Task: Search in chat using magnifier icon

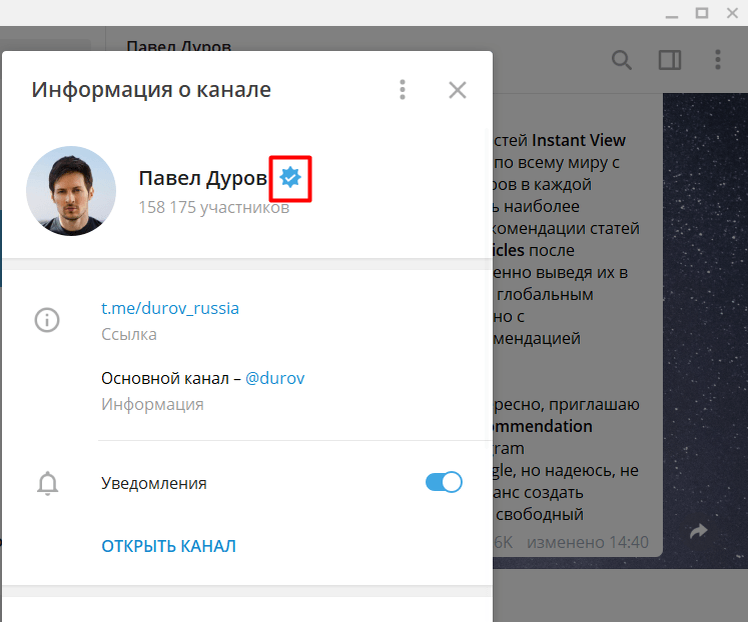Action: (622, 60)
